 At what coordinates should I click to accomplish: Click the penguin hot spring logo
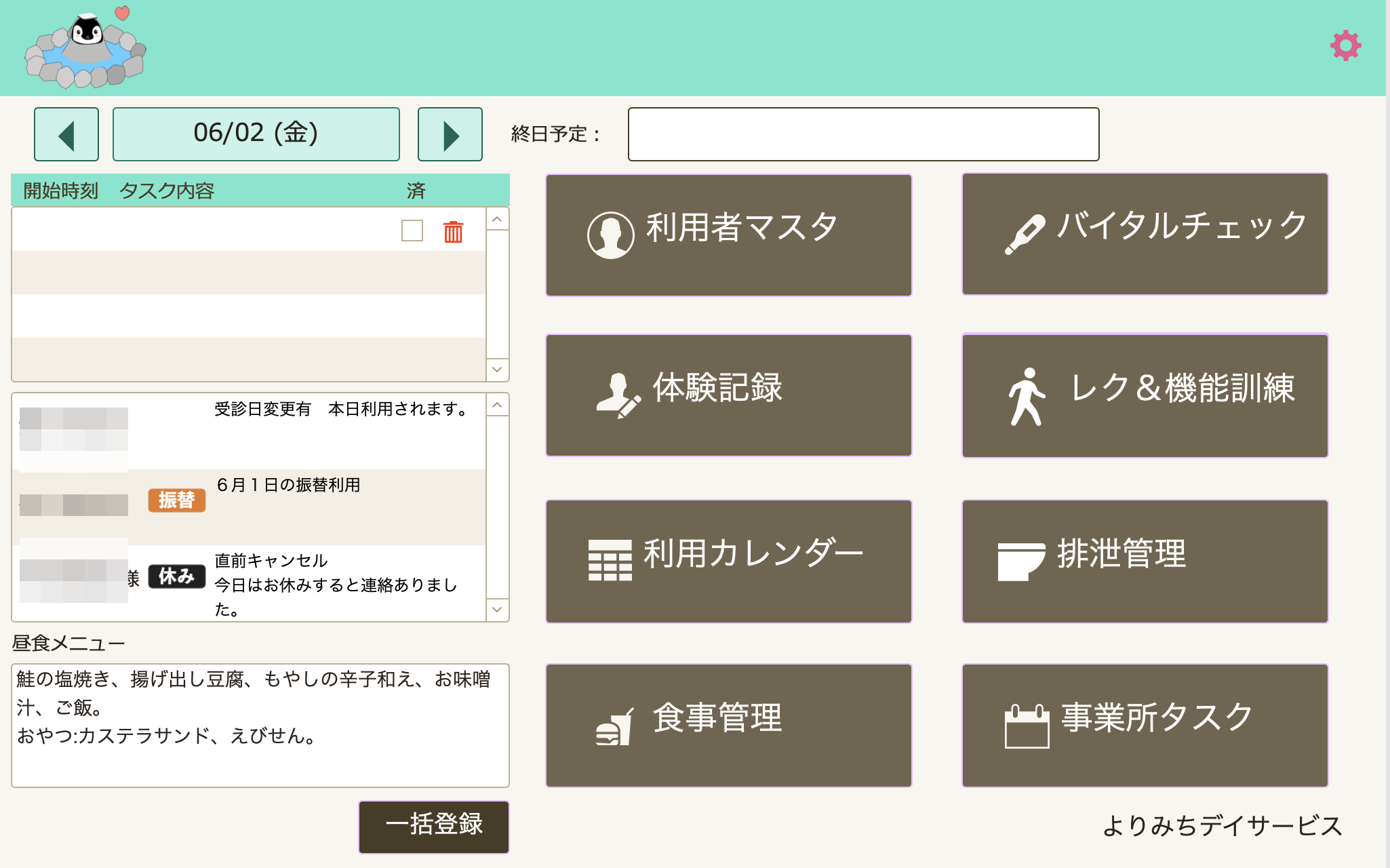point(85,47)
